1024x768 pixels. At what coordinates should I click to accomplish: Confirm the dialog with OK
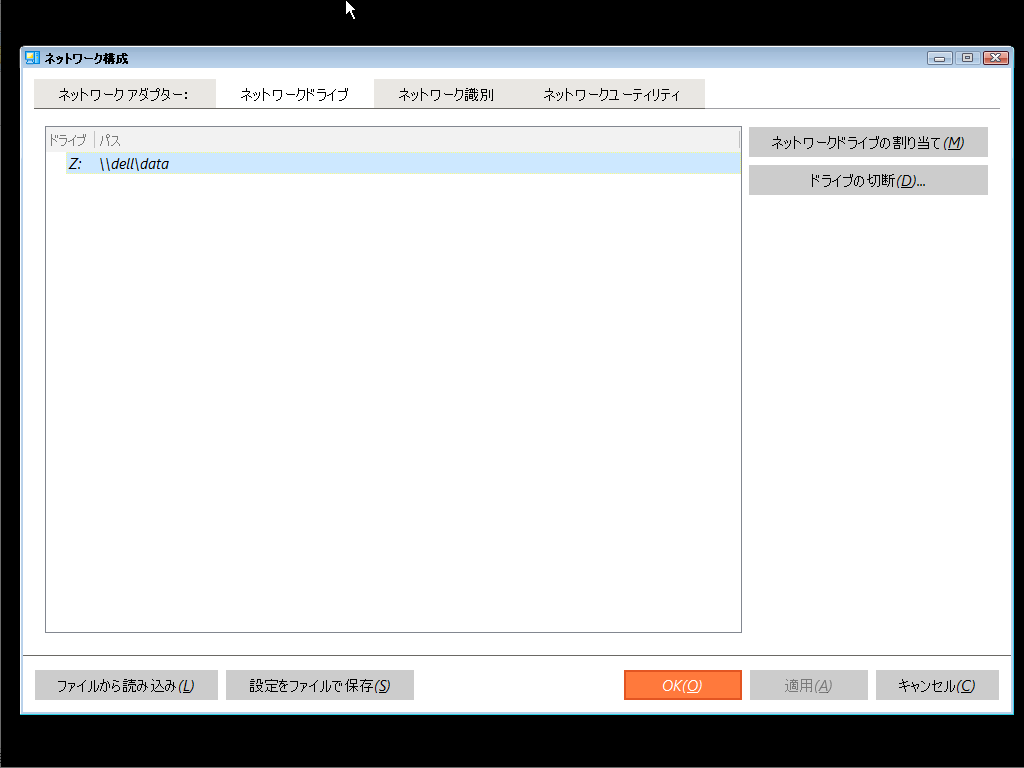click(682, 685)
